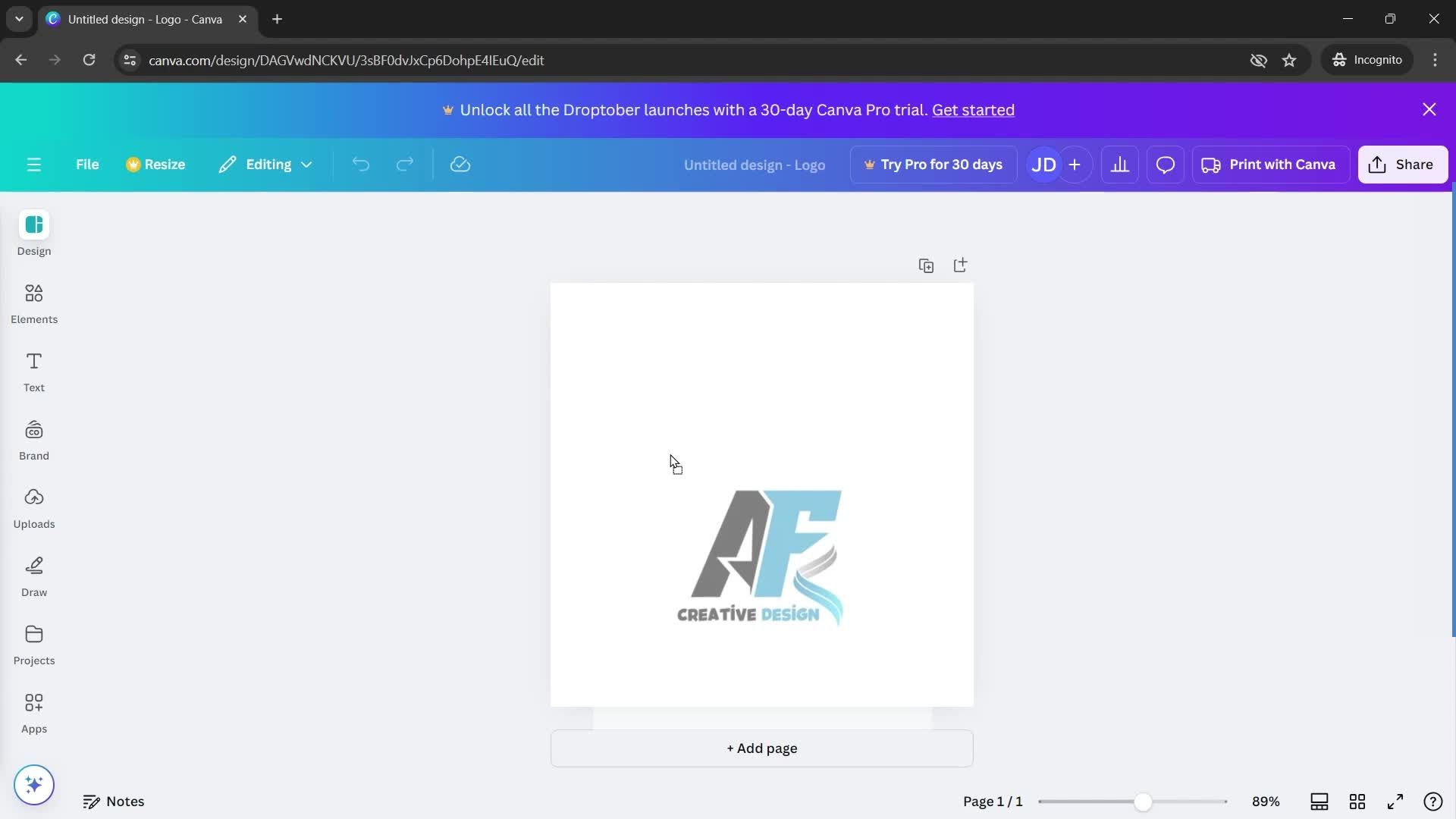Toggle the bookmark star icon
This screenshot has height=819, width=1456.
point(1290,61)
